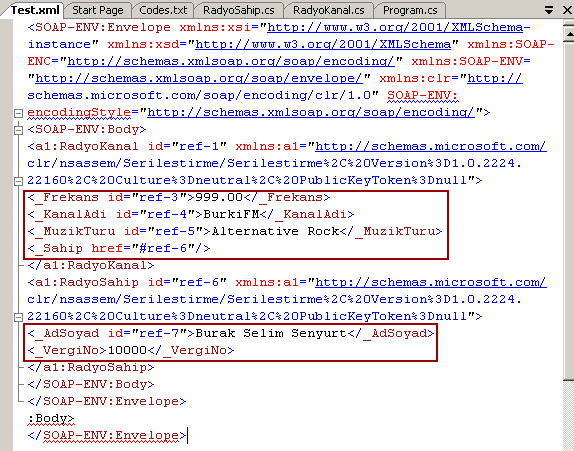
Task: Select the RadyoKanal.cs tab
Action: coord(328,10)
